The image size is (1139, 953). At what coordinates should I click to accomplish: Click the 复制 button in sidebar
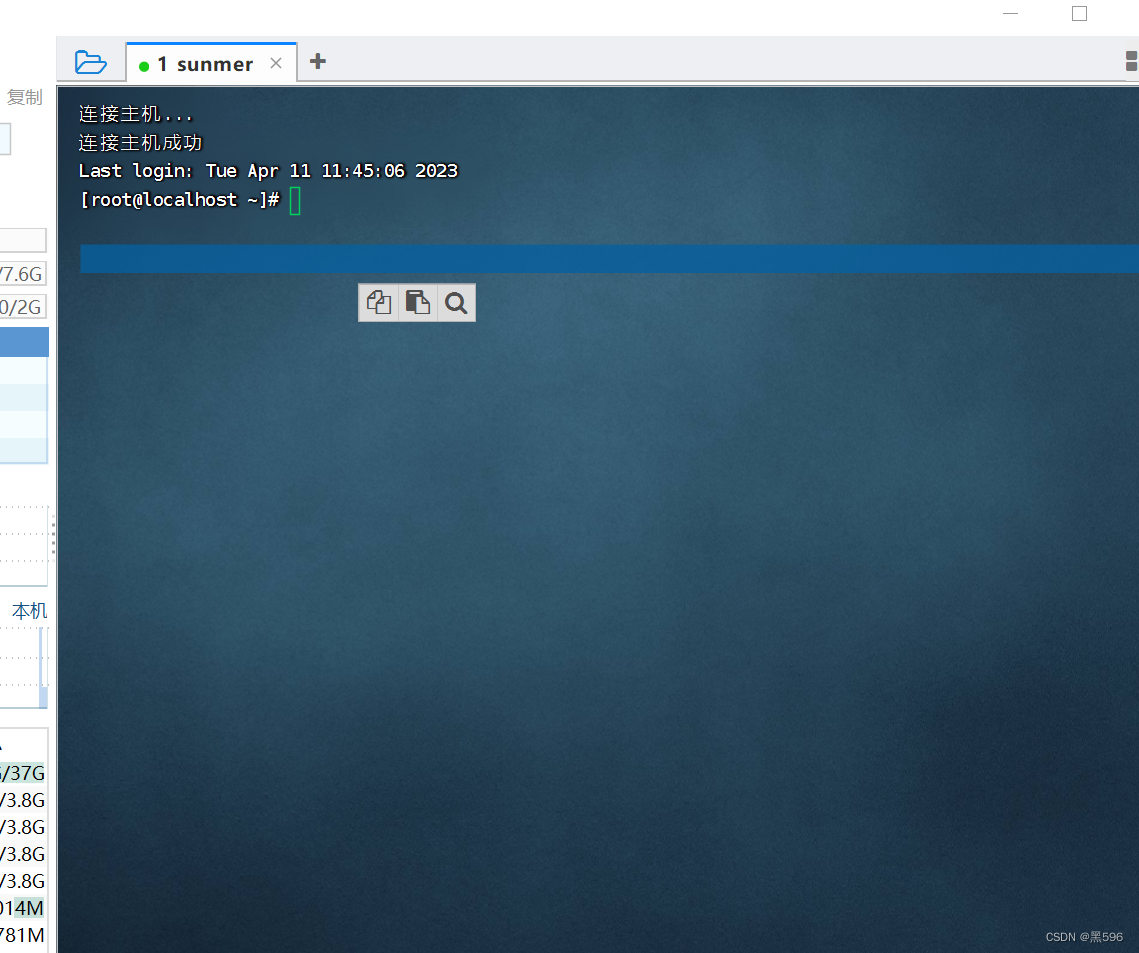click(25, 97)
